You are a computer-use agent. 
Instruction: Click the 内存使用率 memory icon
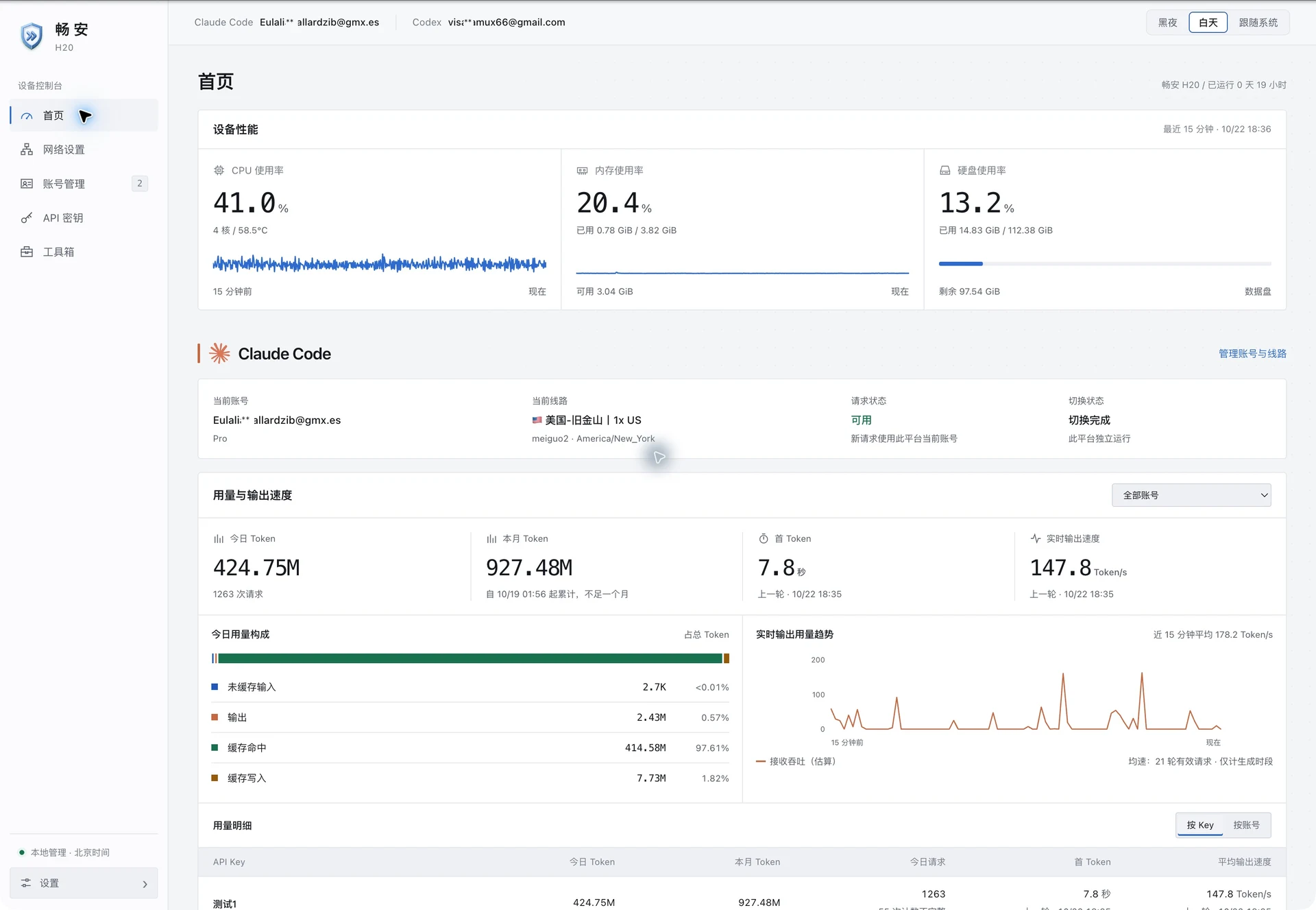coord(582,170)
